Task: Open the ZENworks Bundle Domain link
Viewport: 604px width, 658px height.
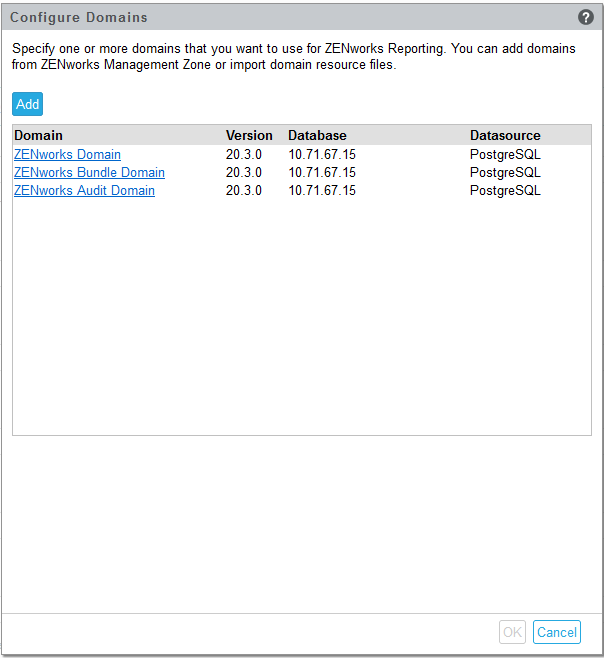Action: coord(89,173)
